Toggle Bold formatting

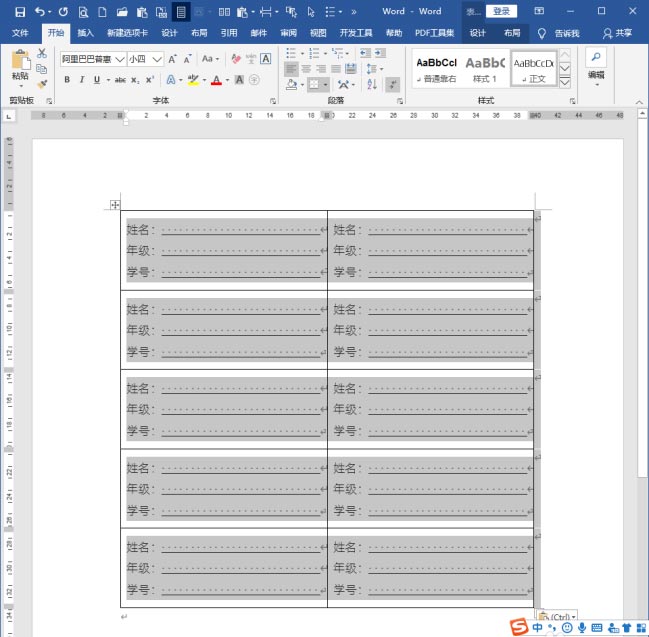coord(68,80)
